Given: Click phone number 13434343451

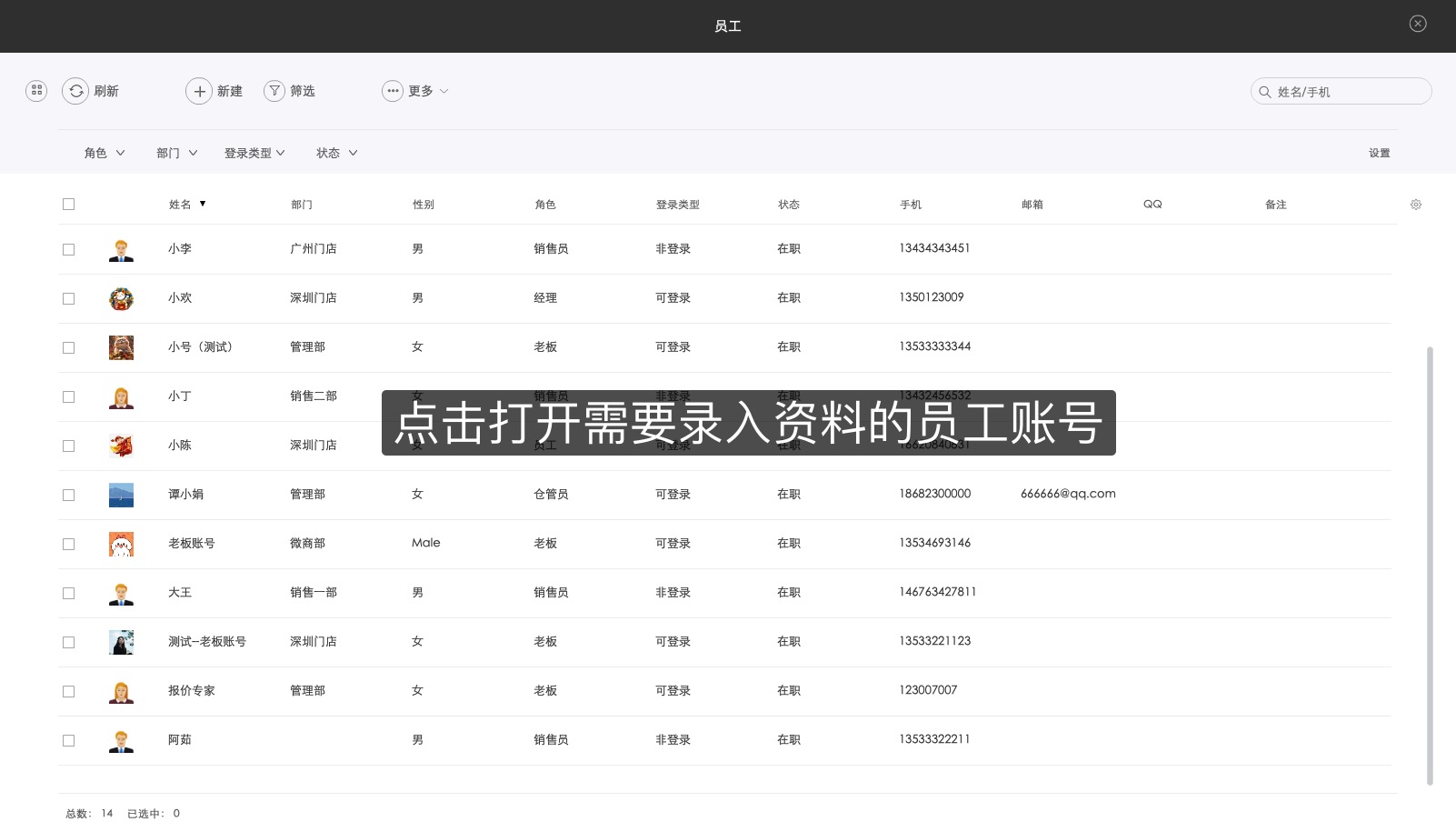Looking at the screenshot, I should click(934, 248).
